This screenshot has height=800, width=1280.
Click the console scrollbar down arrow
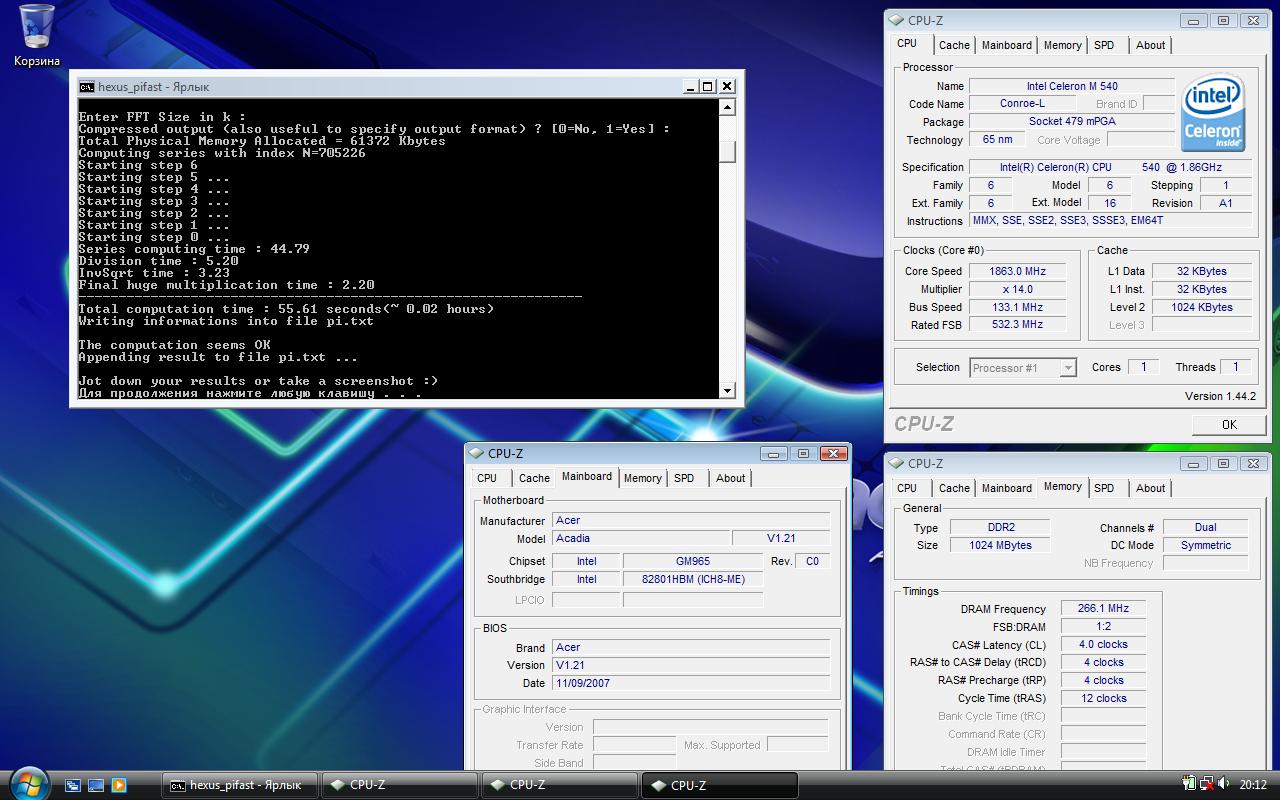[727, 390]
